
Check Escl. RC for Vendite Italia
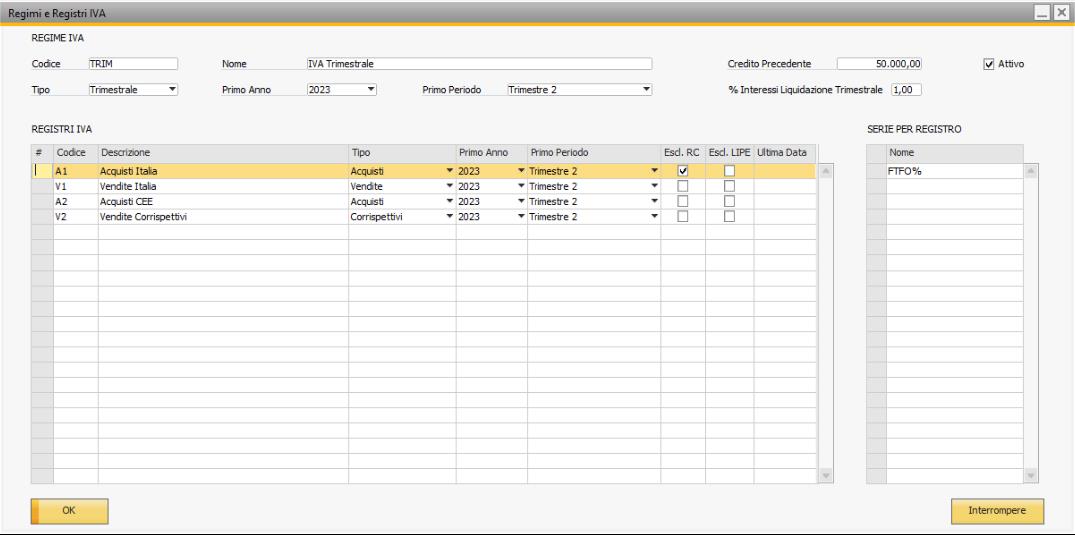(683, 186)
